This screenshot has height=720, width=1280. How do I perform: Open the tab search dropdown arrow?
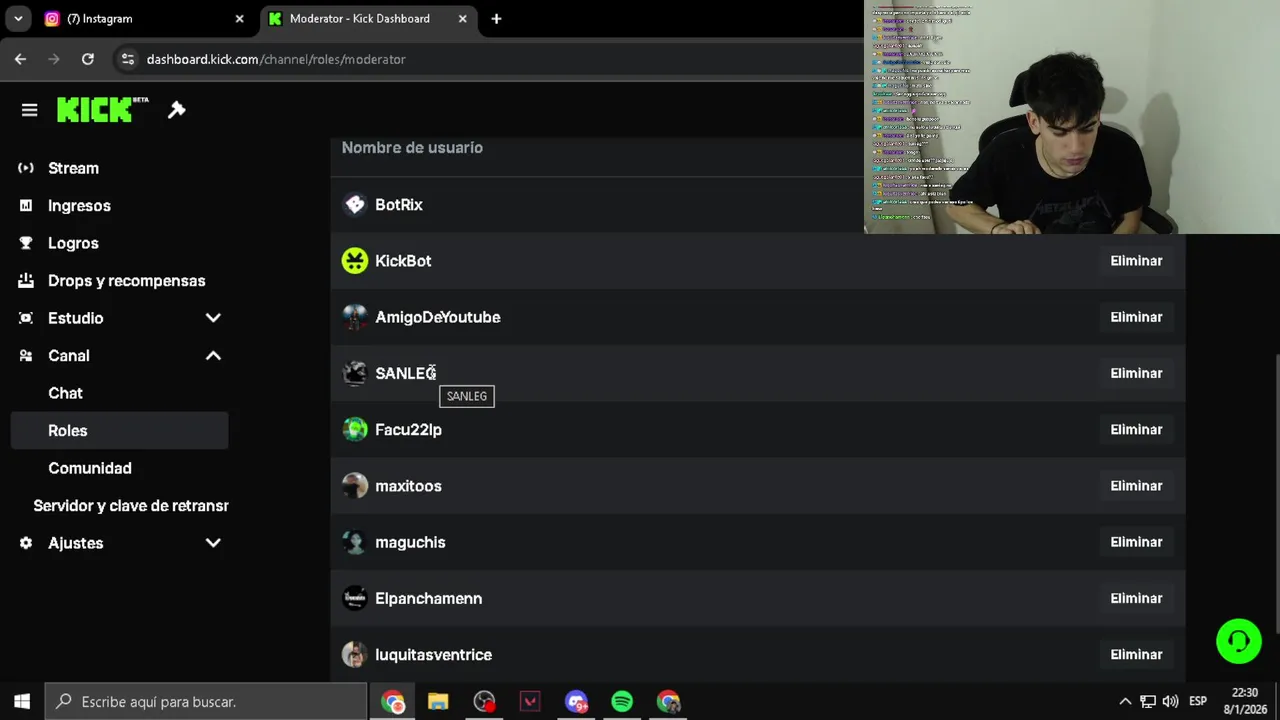(x=18, y=19)
